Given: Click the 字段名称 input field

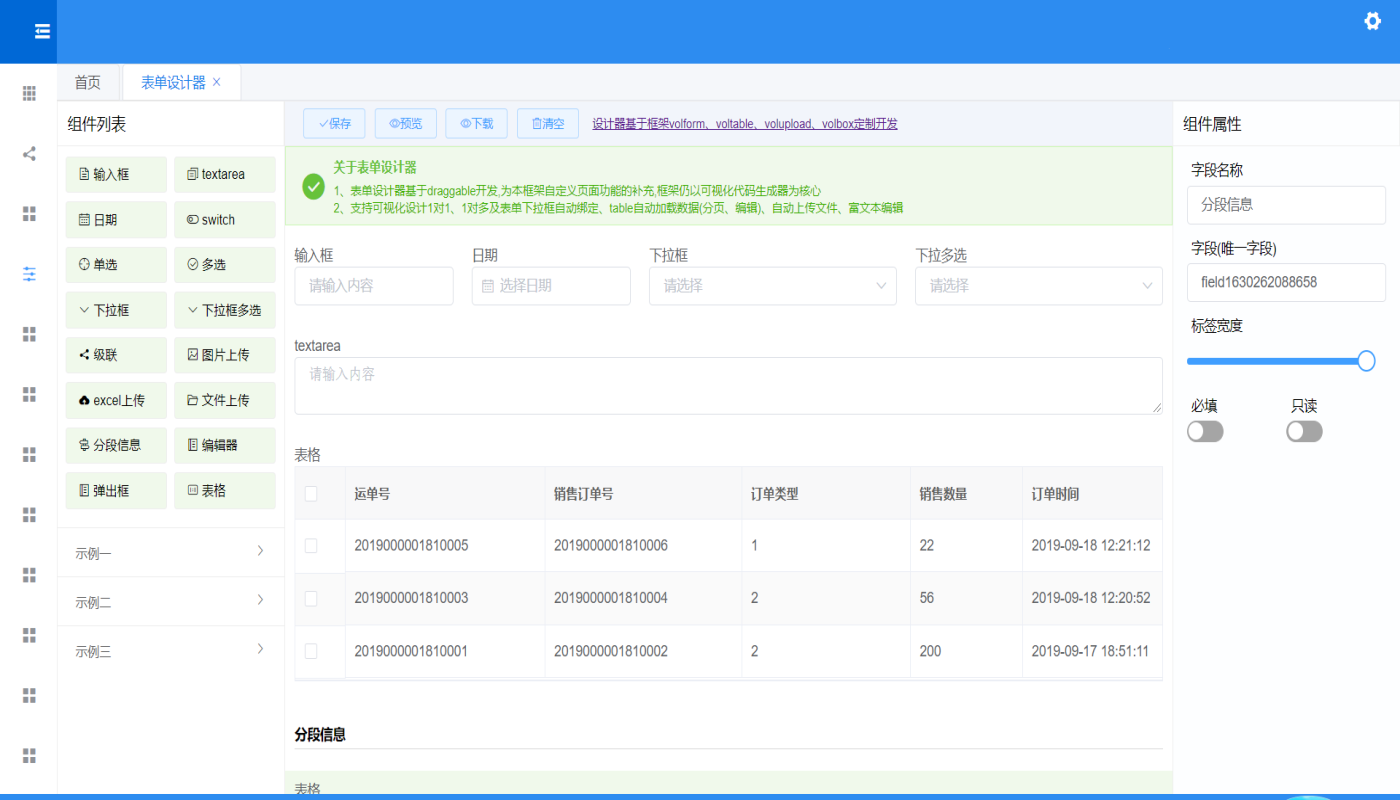Looking at the screenshot, I should (x=1286, y=204).
